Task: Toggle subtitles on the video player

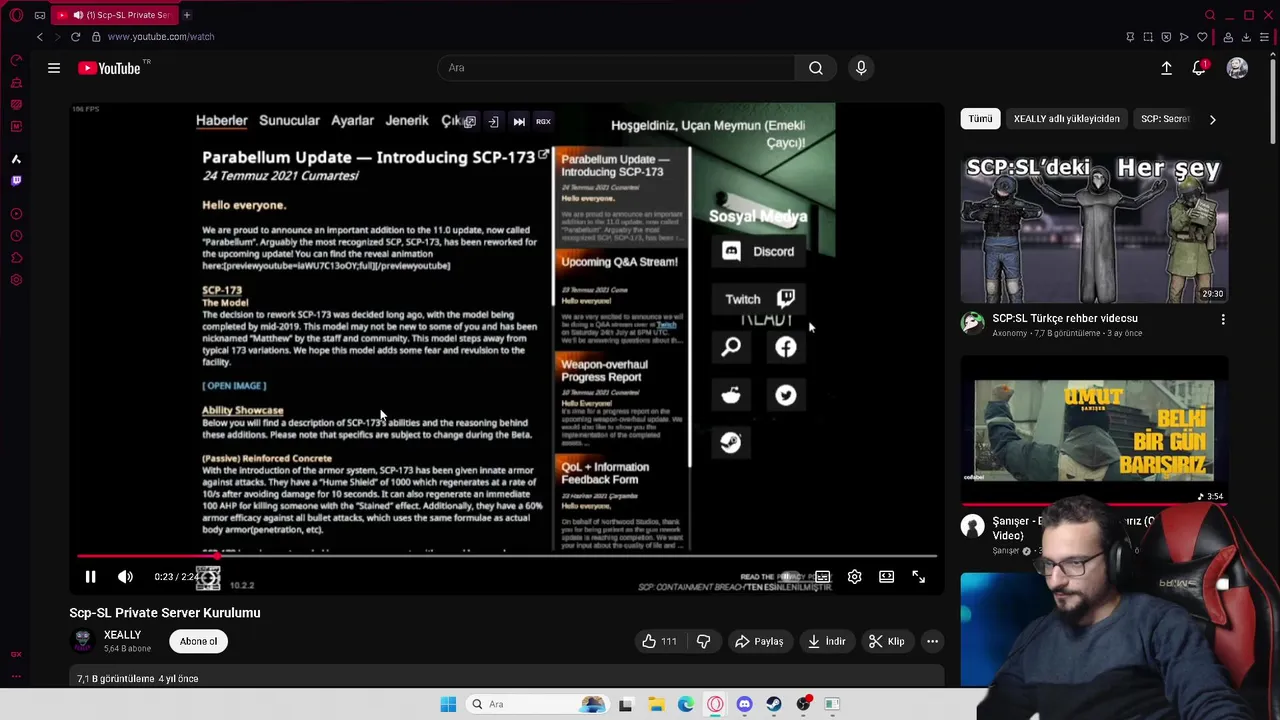Action: point(822,577)
